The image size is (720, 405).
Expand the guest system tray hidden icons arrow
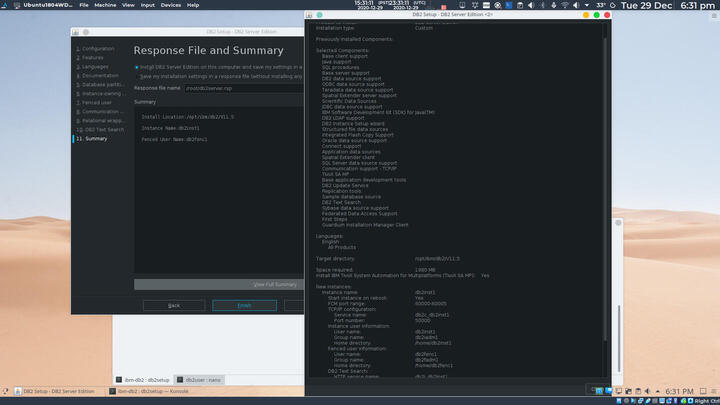[x=658, y=391]
